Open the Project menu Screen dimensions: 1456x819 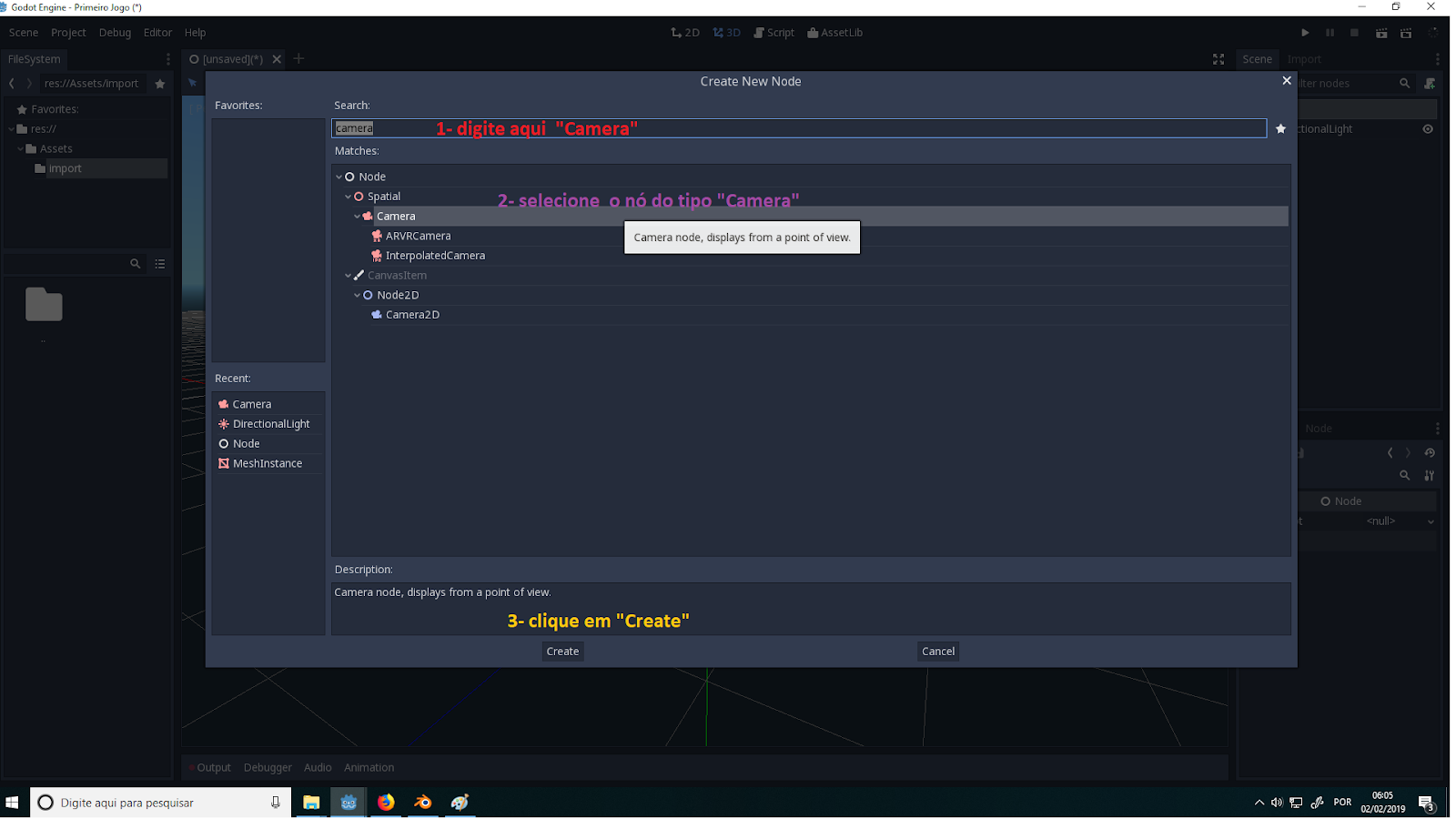(68, 33)
